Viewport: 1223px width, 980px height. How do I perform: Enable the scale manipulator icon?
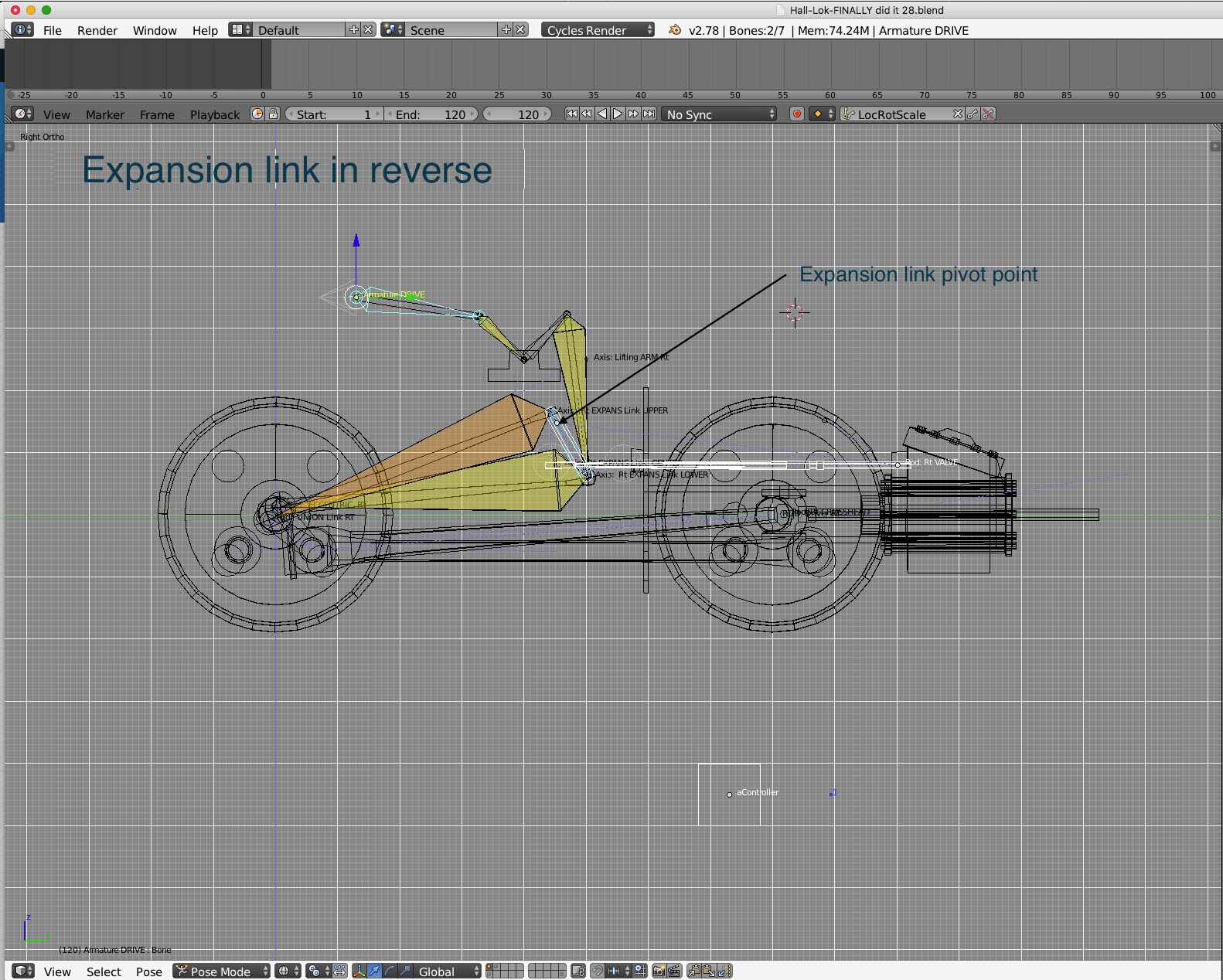pos(405,971)
